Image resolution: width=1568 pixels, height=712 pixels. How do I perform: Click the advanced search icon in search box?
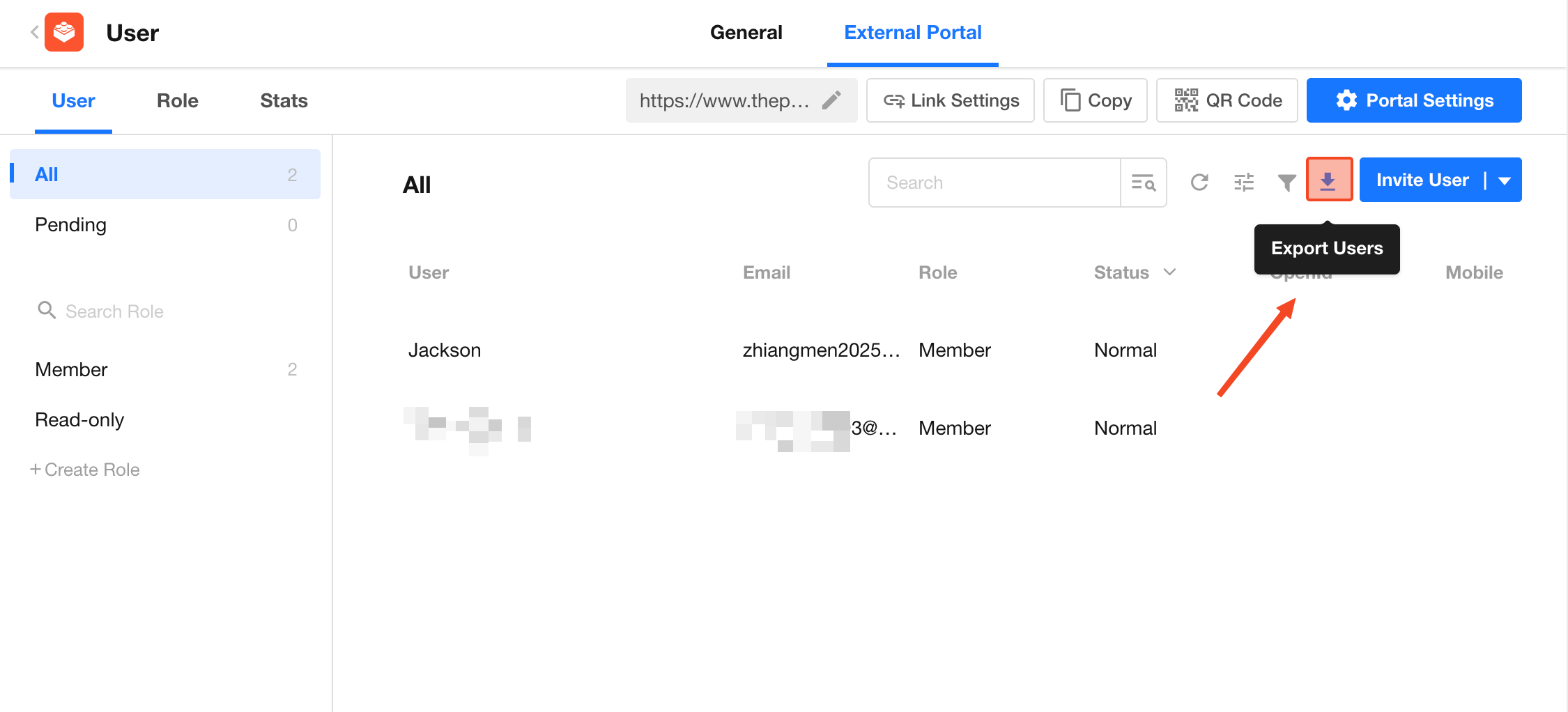[x=1143, y=183]
